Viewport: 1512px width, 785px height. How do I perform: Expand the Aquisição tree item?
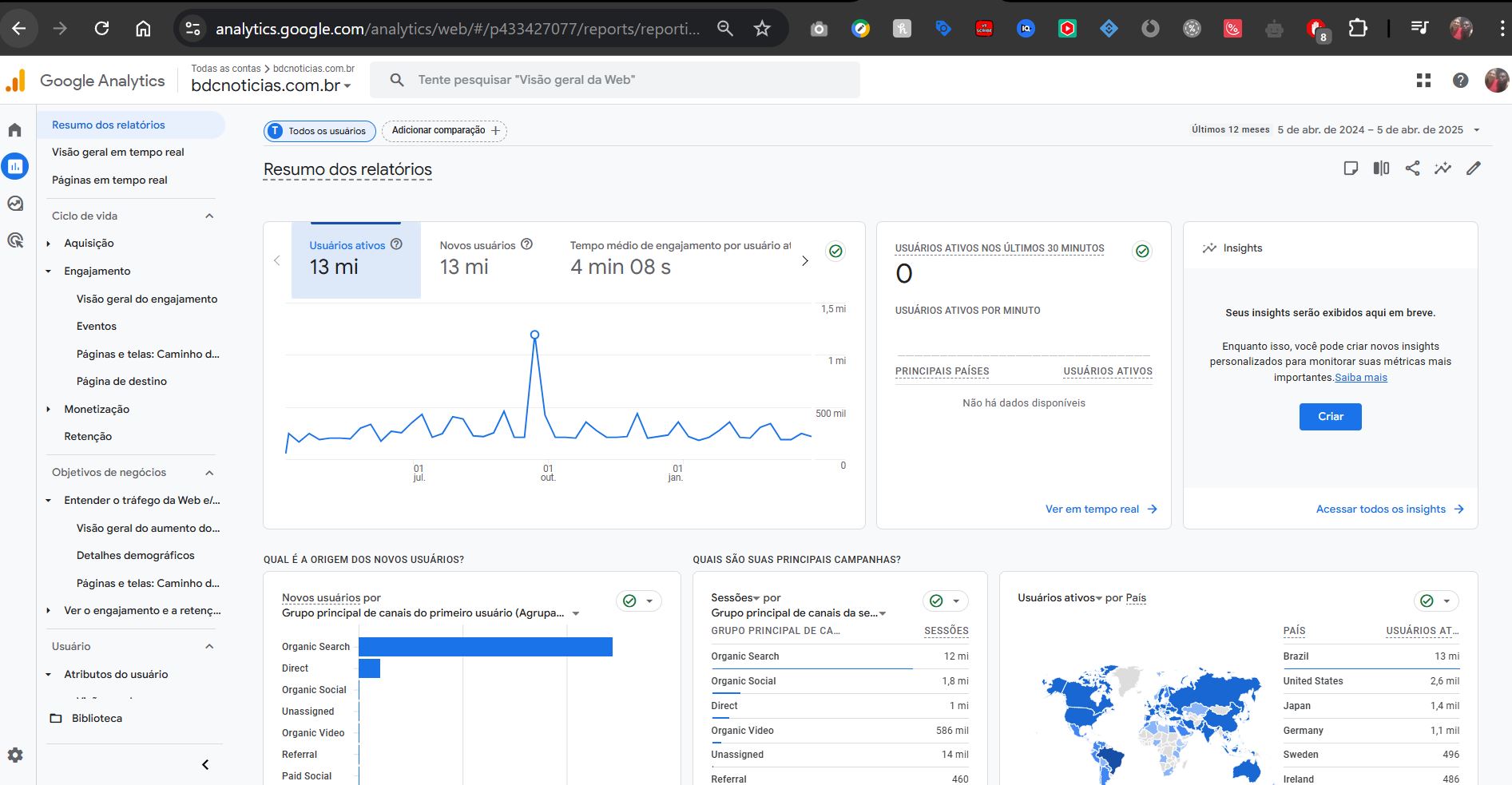[x=49, y=244]
